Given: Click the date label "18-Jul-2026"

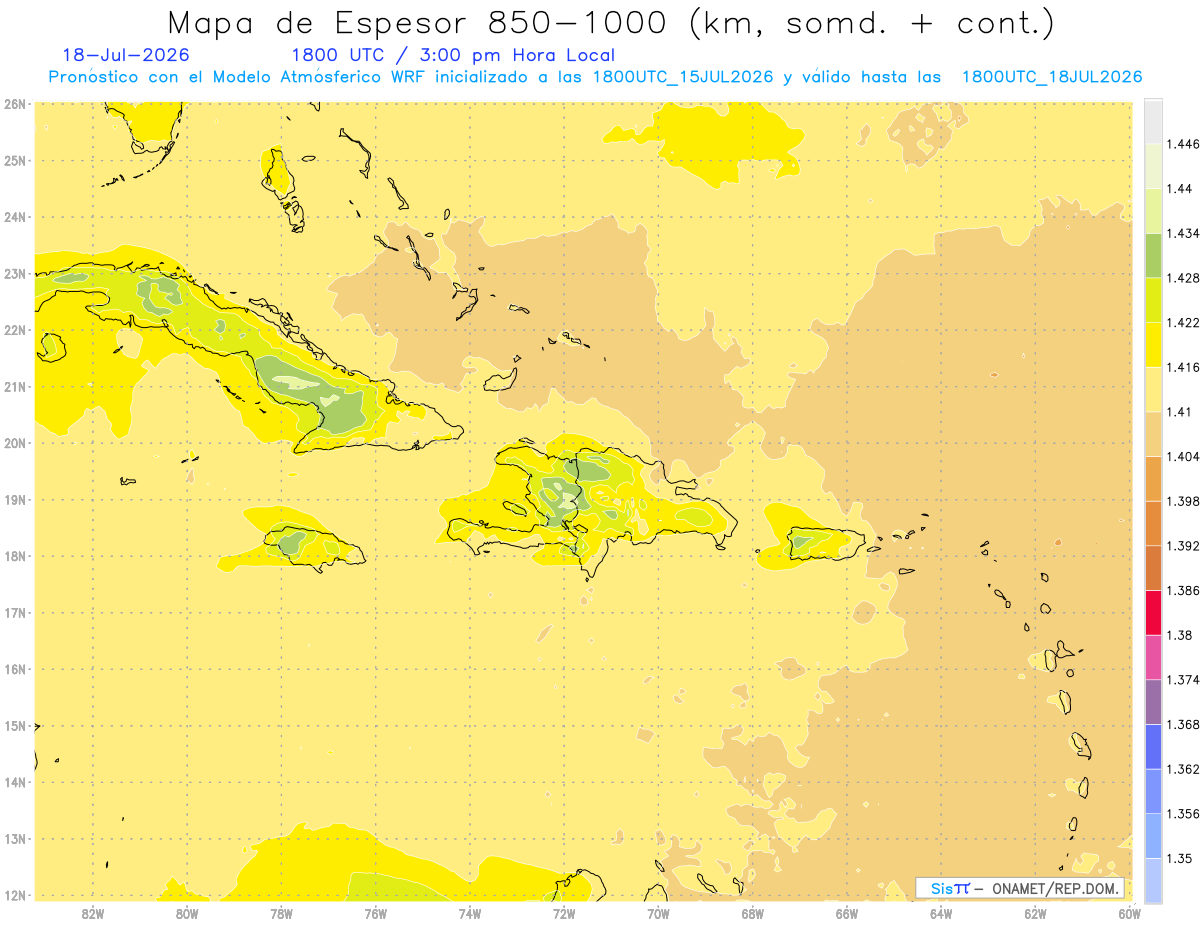Looking at the screenshot, I should [x=126, y=55].
